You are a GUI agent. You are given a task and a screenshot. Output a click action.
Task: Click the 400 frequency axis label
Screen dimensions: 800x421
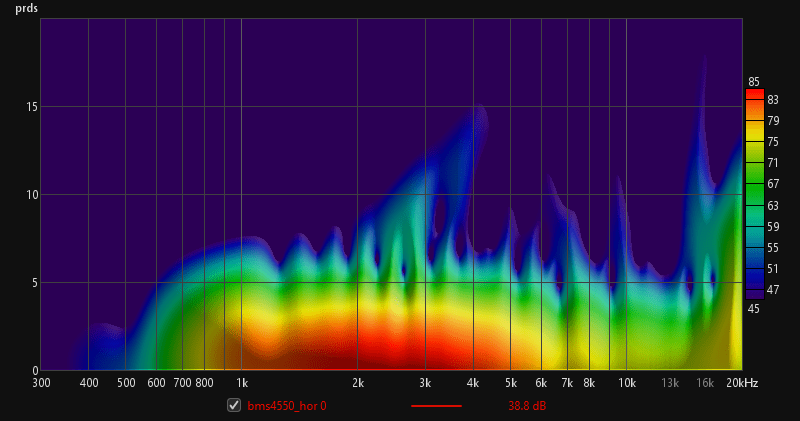[89, 383]
